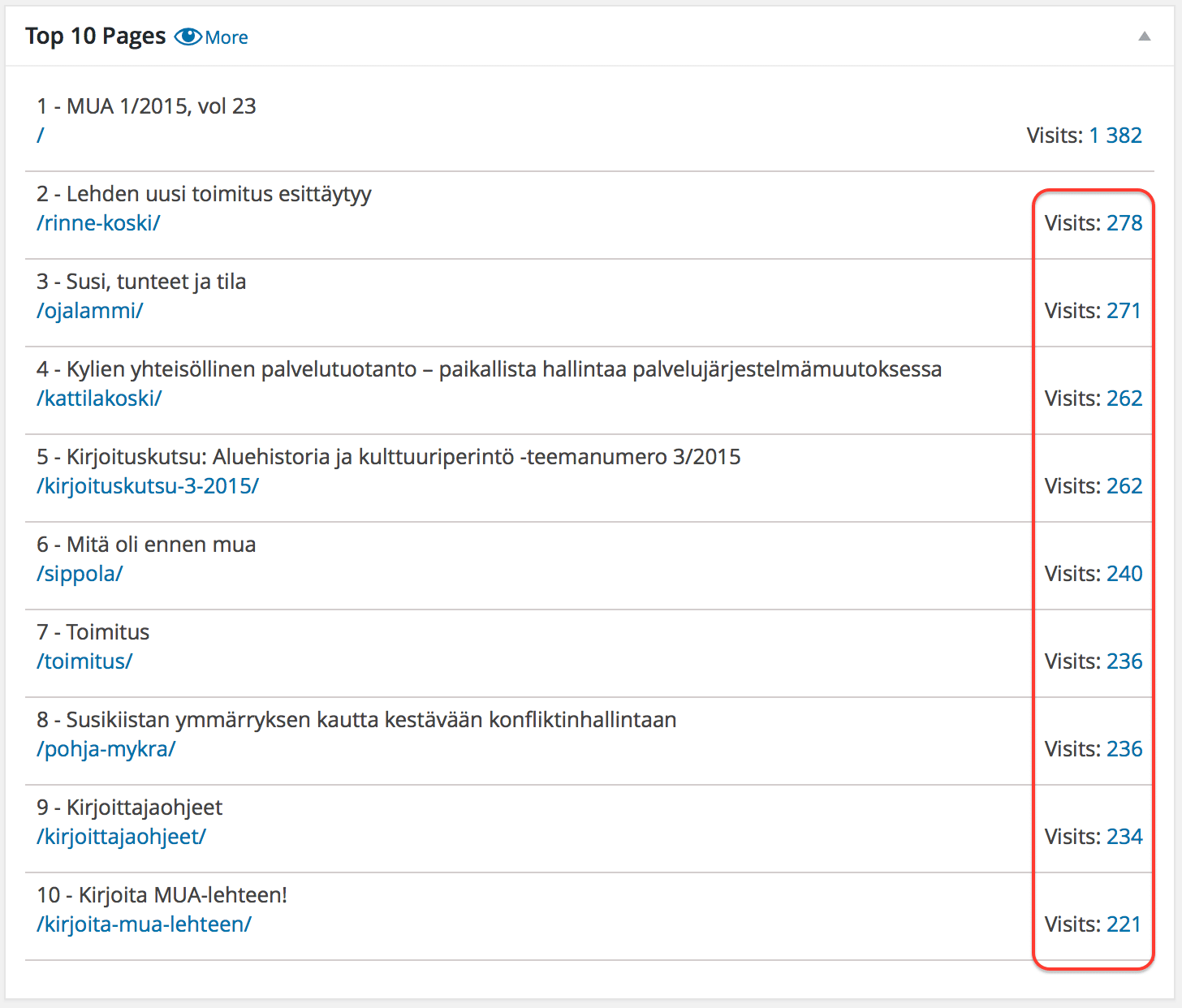The height and width of the screenshot is (1008, 1182).
Task: Open the /pohja-mykra/ page link
Action: coord(106,748)
